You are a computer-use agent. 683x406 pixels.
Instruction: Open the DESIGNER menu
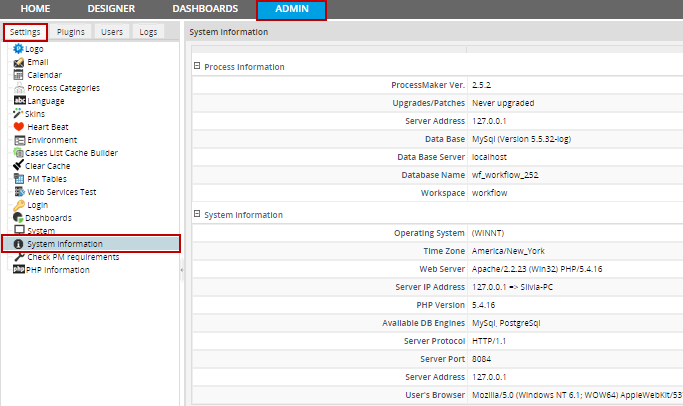[x=111, y=9]
